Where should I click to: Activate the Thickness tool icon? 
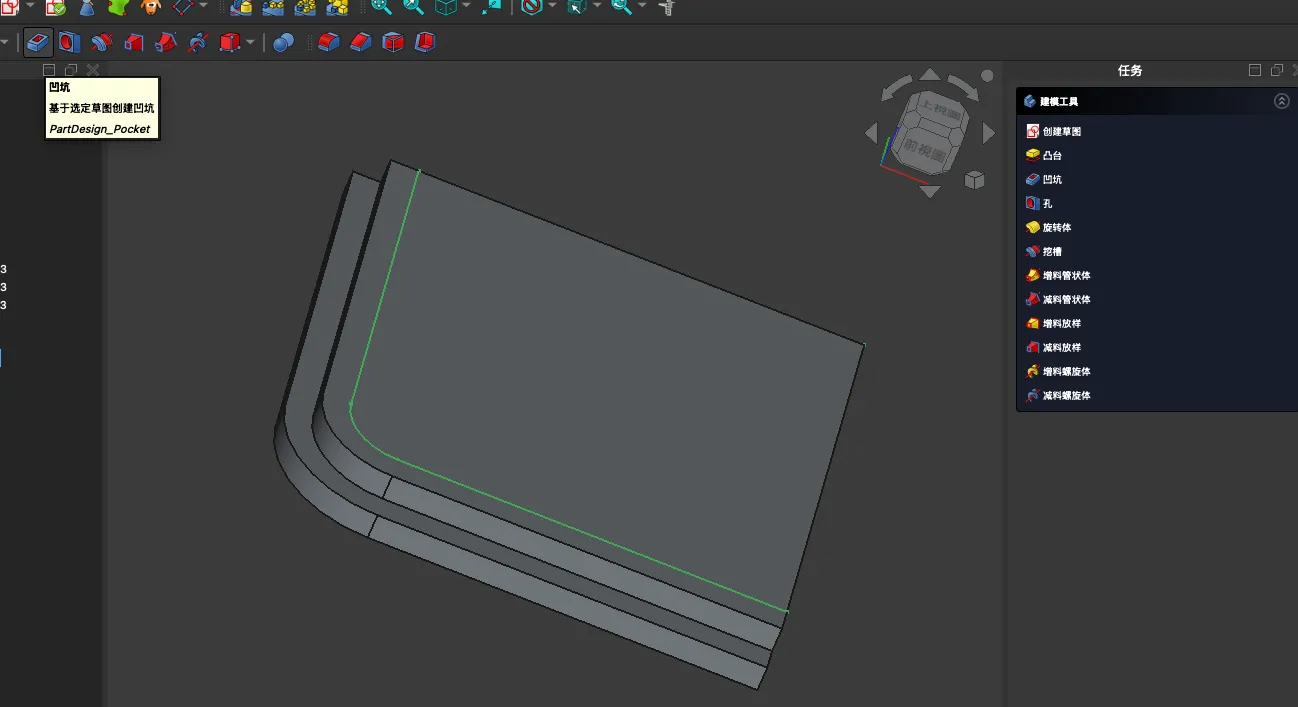point(425,43)
